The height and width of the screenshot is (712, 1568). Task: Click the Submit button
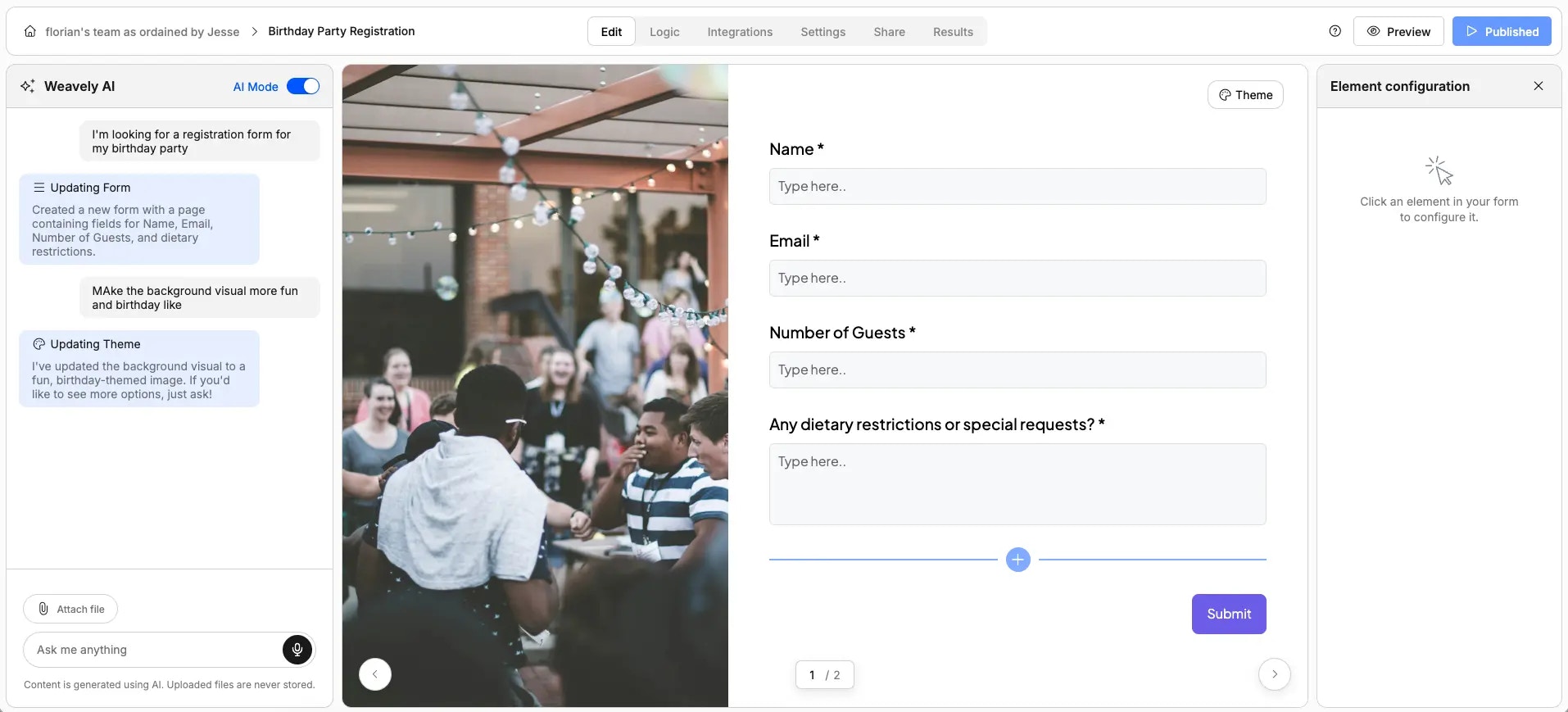coord(1229,614)
